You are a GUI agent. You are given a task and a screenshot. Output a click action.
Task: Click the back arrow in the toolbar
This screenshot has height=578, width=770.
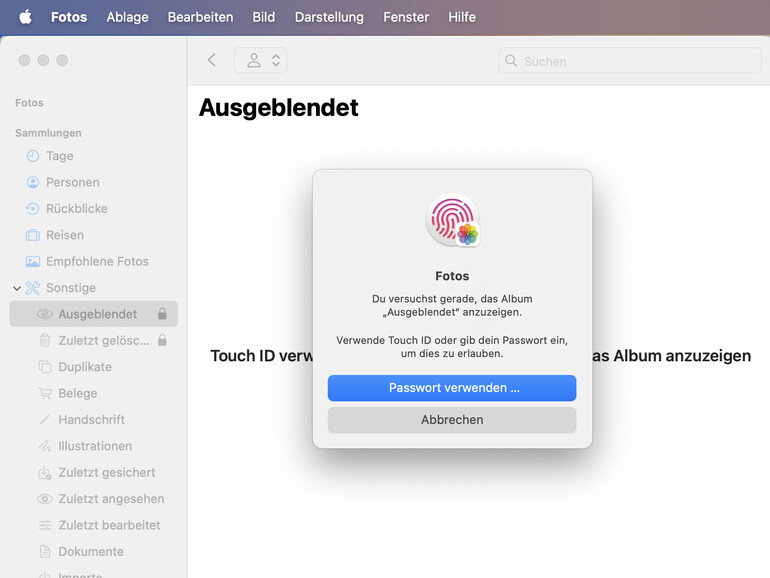click(212, 60)
